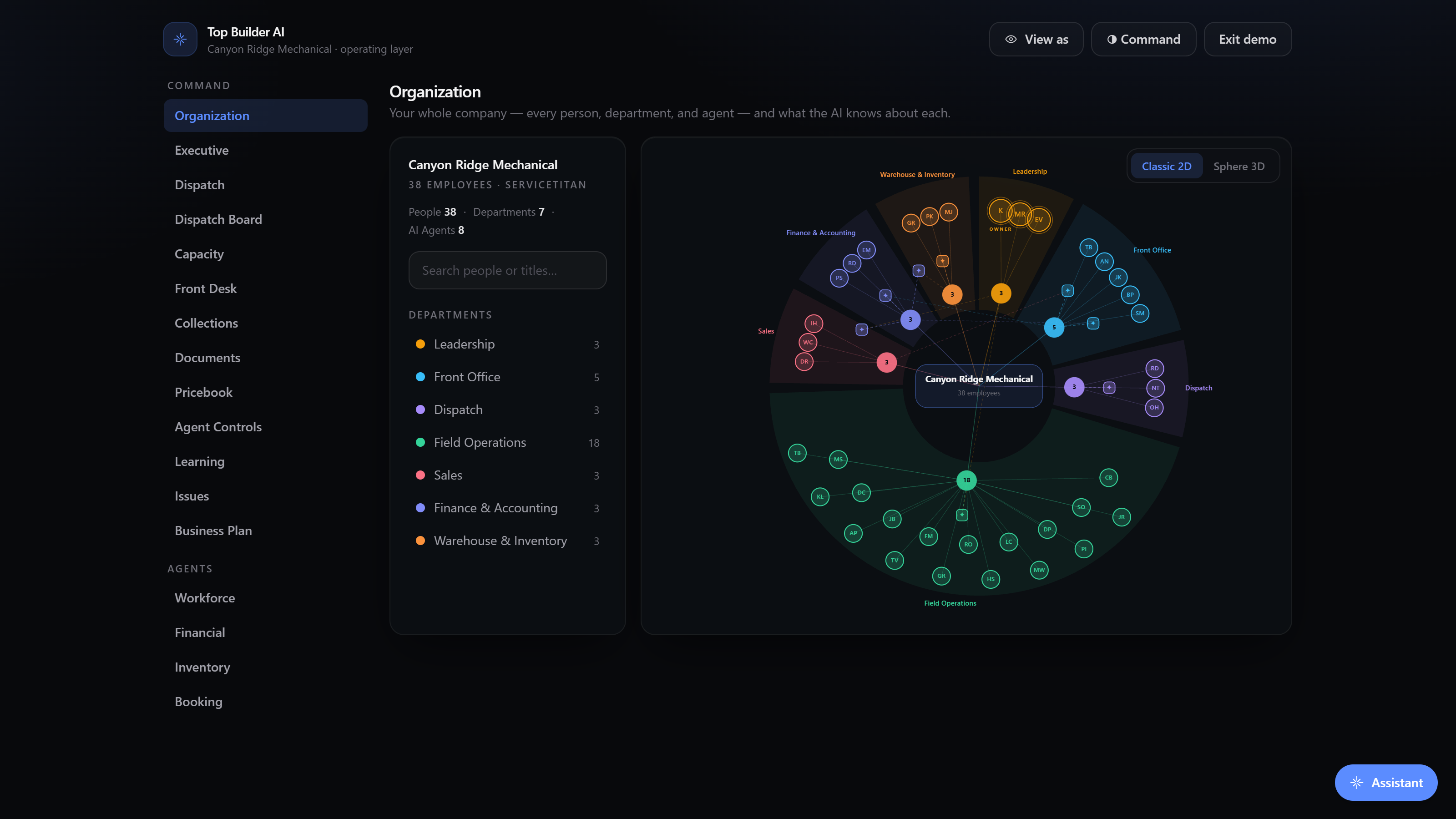1456x819 pixels.
Task: Switch to the Sphere 3D view
Action: pos(1239,166)
